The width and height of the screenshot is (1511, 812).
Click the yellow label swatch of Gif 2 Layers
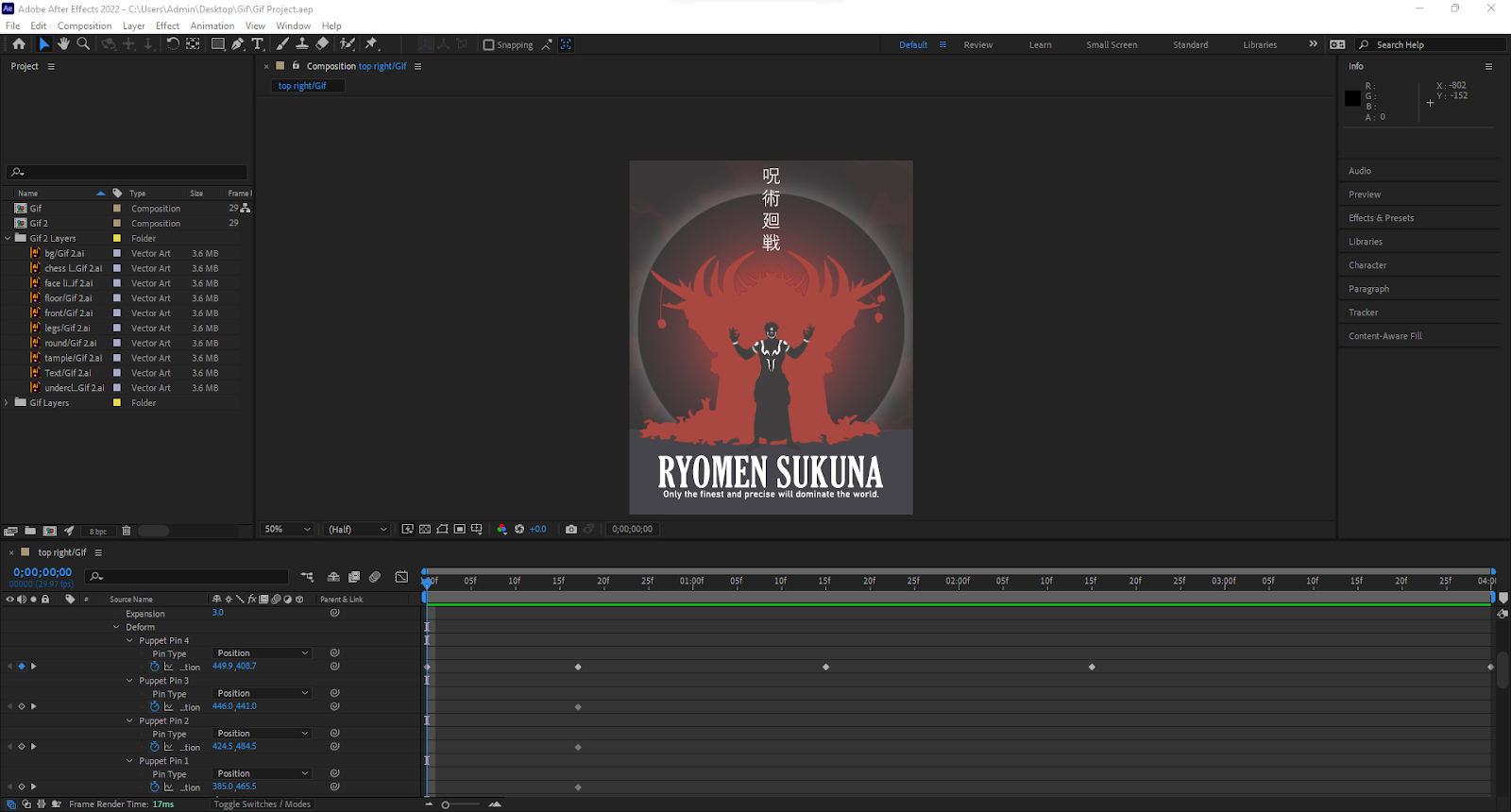tap(117, 238)
